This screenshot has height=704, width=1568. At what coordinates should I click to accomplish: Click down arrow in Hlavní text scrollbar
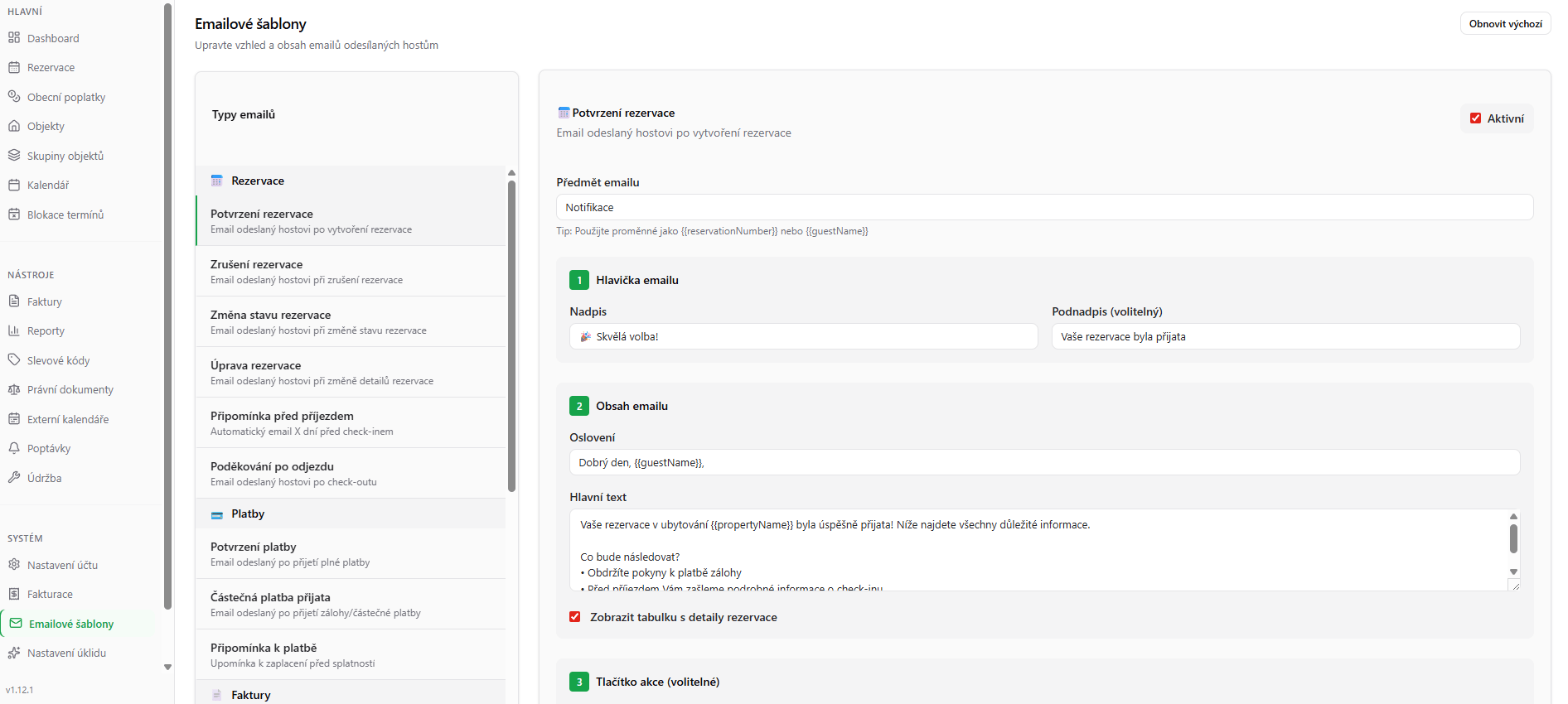pyautogui.click(x=1513, y=571)
